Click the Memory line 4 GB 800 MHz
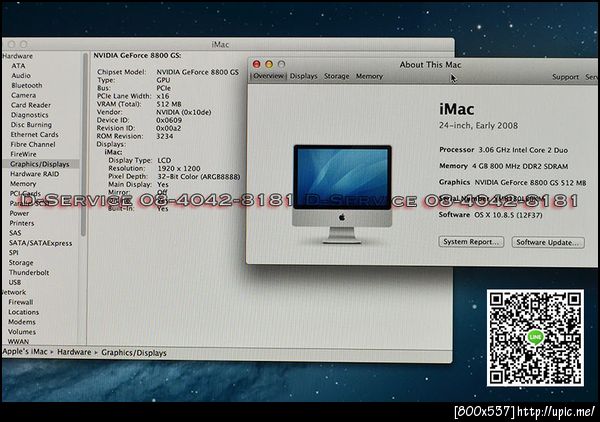600x422 pixels. (504, 166)
